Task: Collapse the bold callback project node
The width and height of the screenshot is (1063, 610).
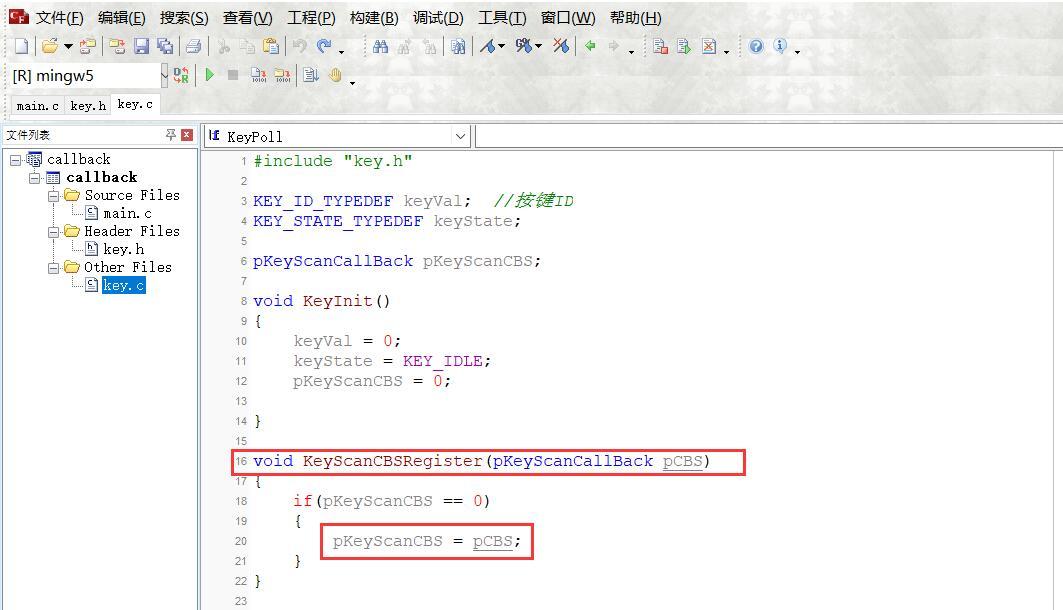Action: click(34, 178)
